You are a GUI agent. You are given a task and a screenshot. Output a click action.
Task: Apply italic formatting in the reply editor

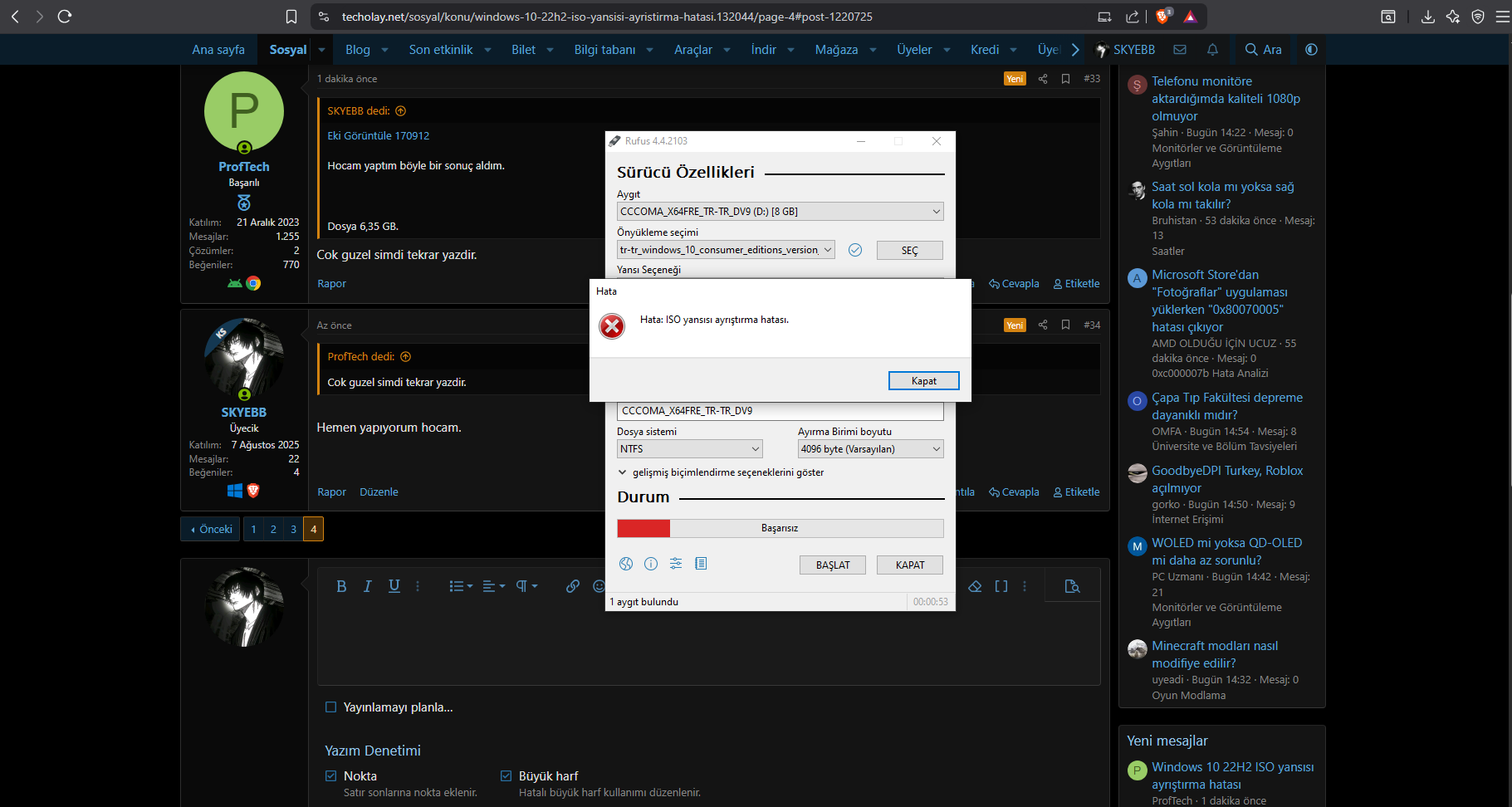[367, 586]
